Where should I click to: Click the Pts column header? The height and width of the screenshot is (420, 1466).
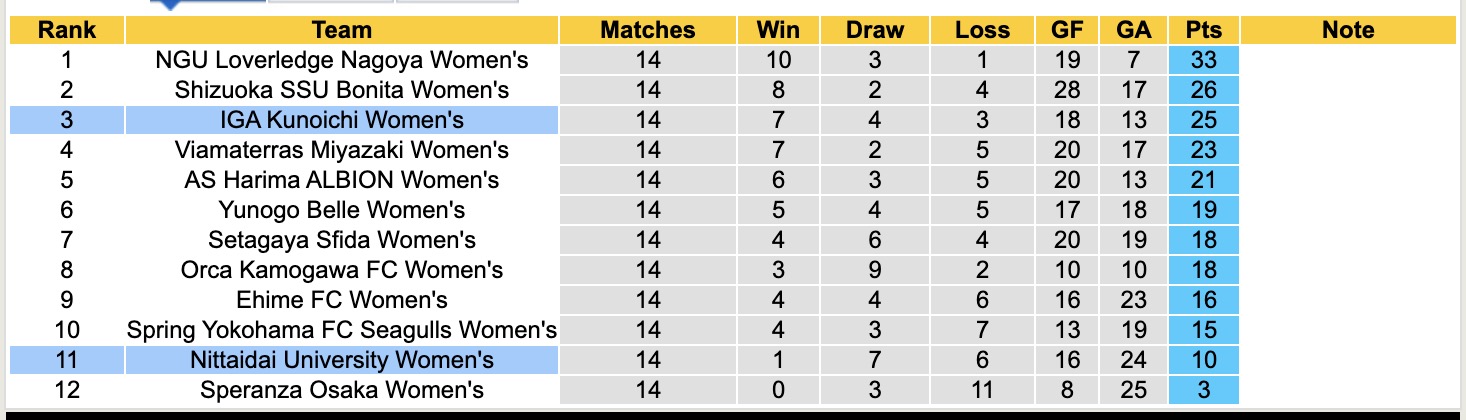[1203, 30]
